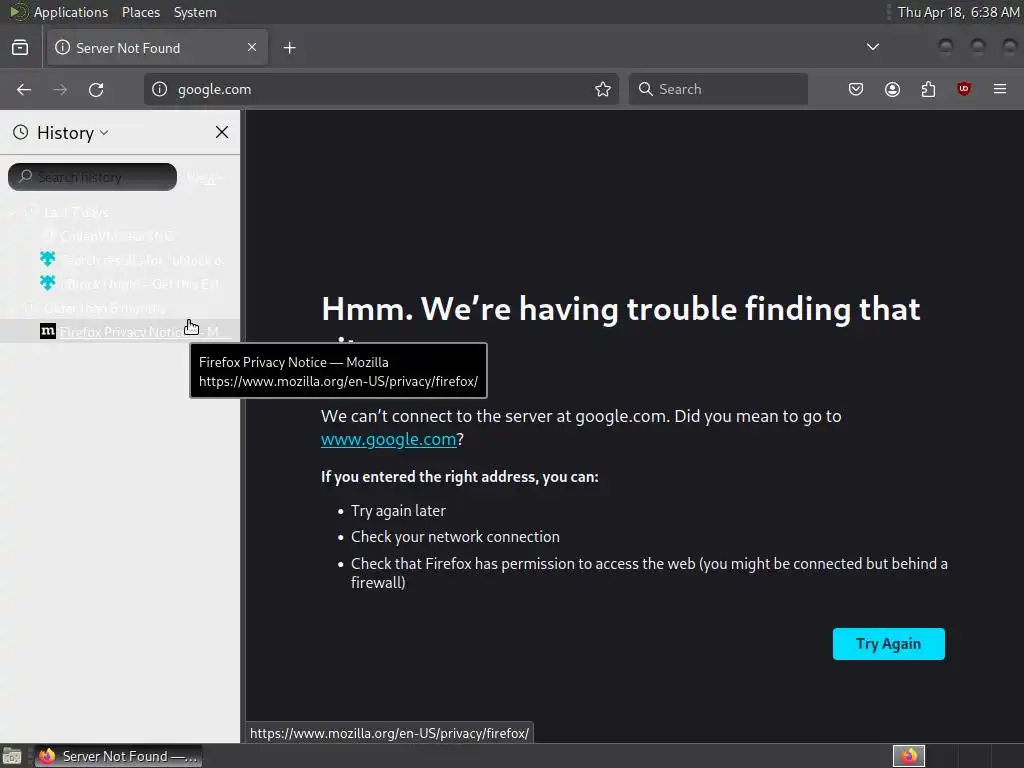1024x768 pixels.
Task: Open the Places menu
Action: tap(141, 12)
